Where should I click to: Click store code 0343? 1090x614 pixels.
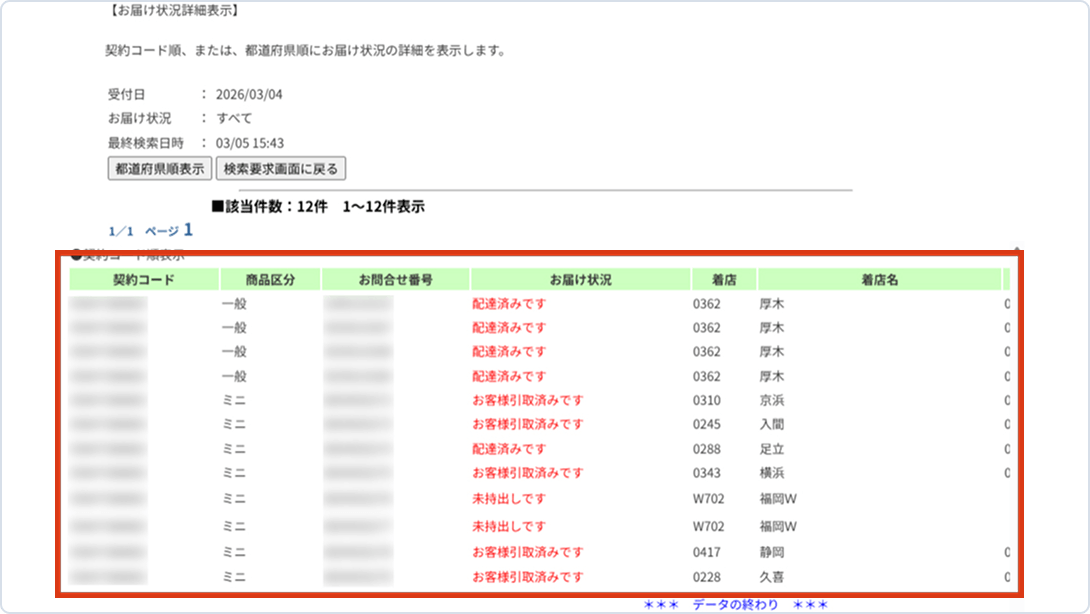[706, 473]
